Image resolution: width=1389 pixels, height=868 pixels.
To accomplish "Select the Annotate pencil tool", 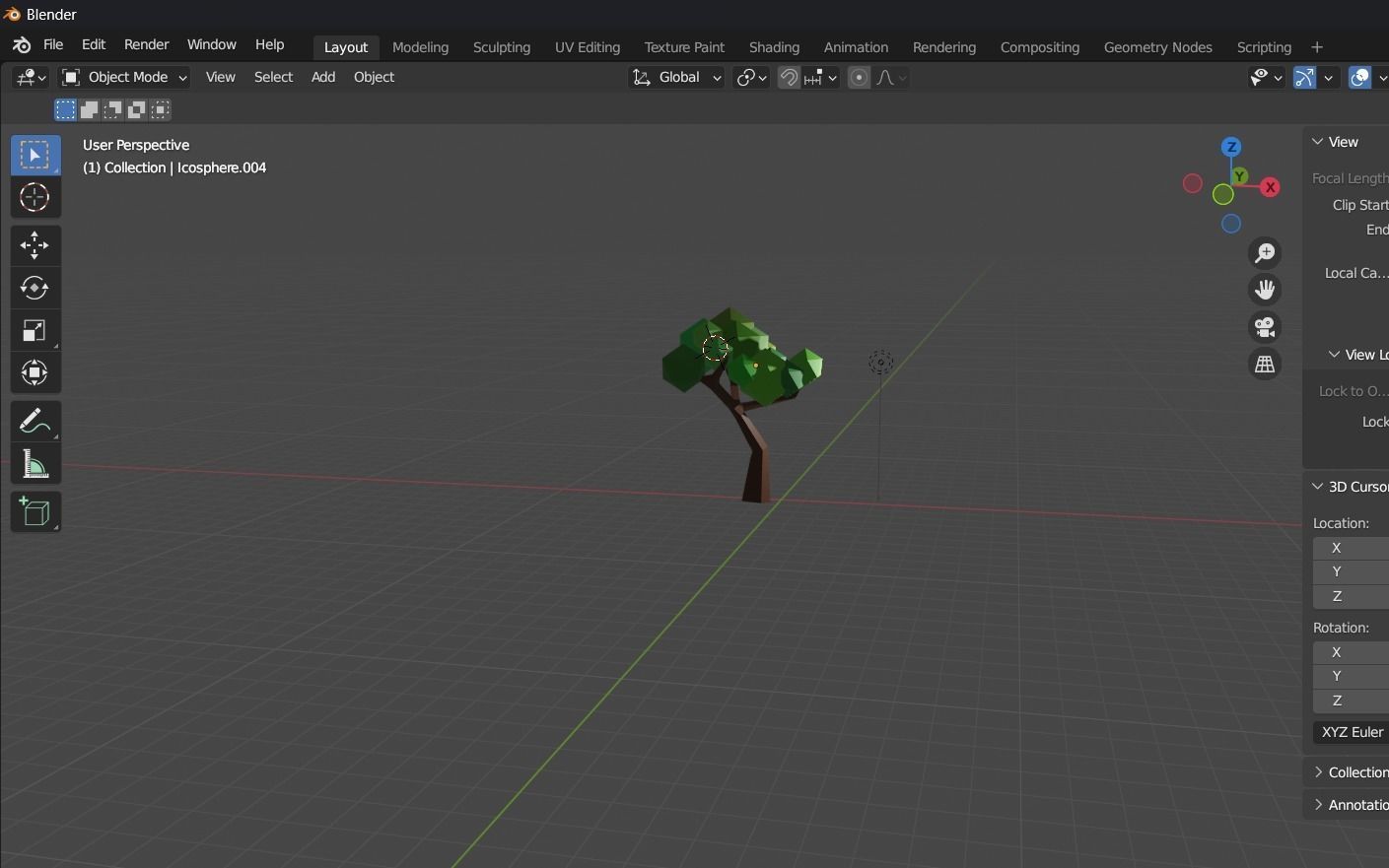I will point(35,421).
